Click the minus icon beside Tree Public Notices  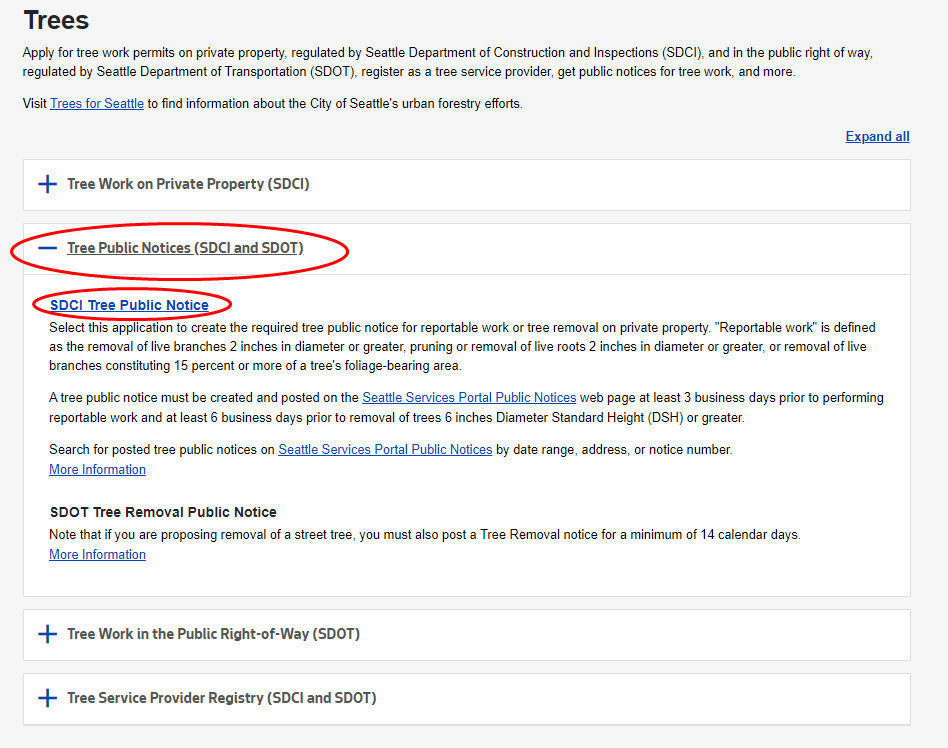pos(47,248)
